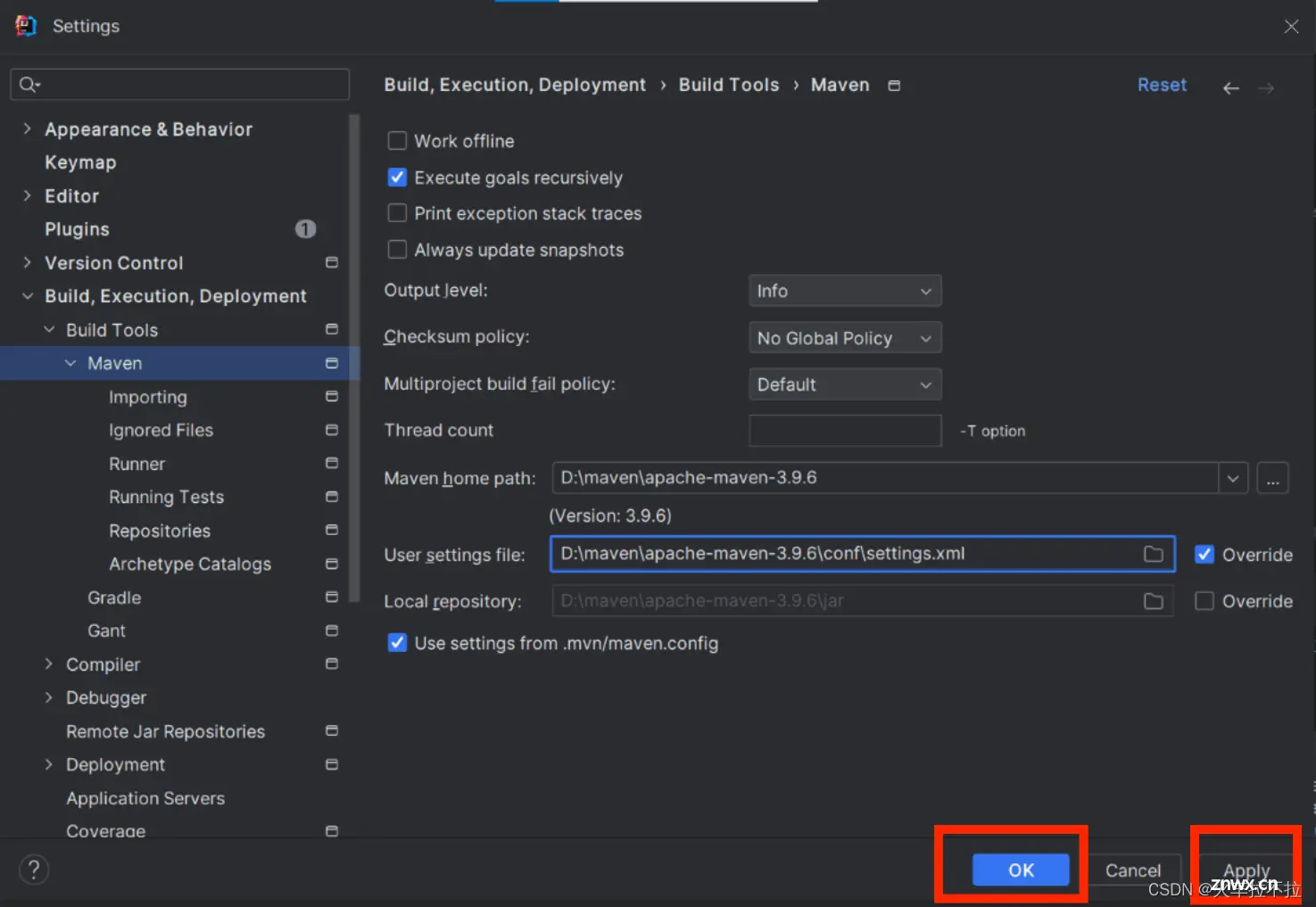Expand the Debugger node
The height and width of the screenshot is (907, 1316).
coord(49,697)
